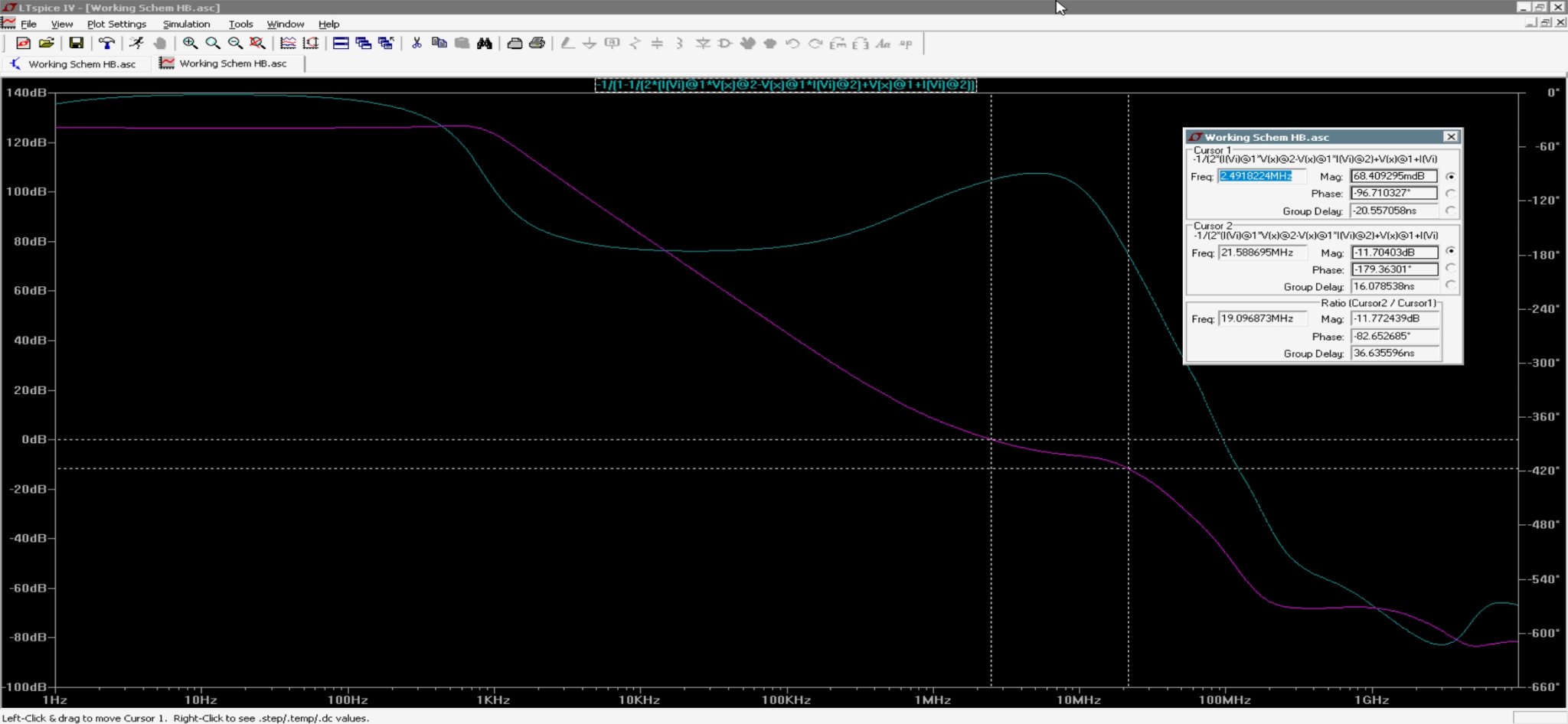Close the cursor readout dialog
This screenshot has height=724, width=1568.
point(1451,137)
